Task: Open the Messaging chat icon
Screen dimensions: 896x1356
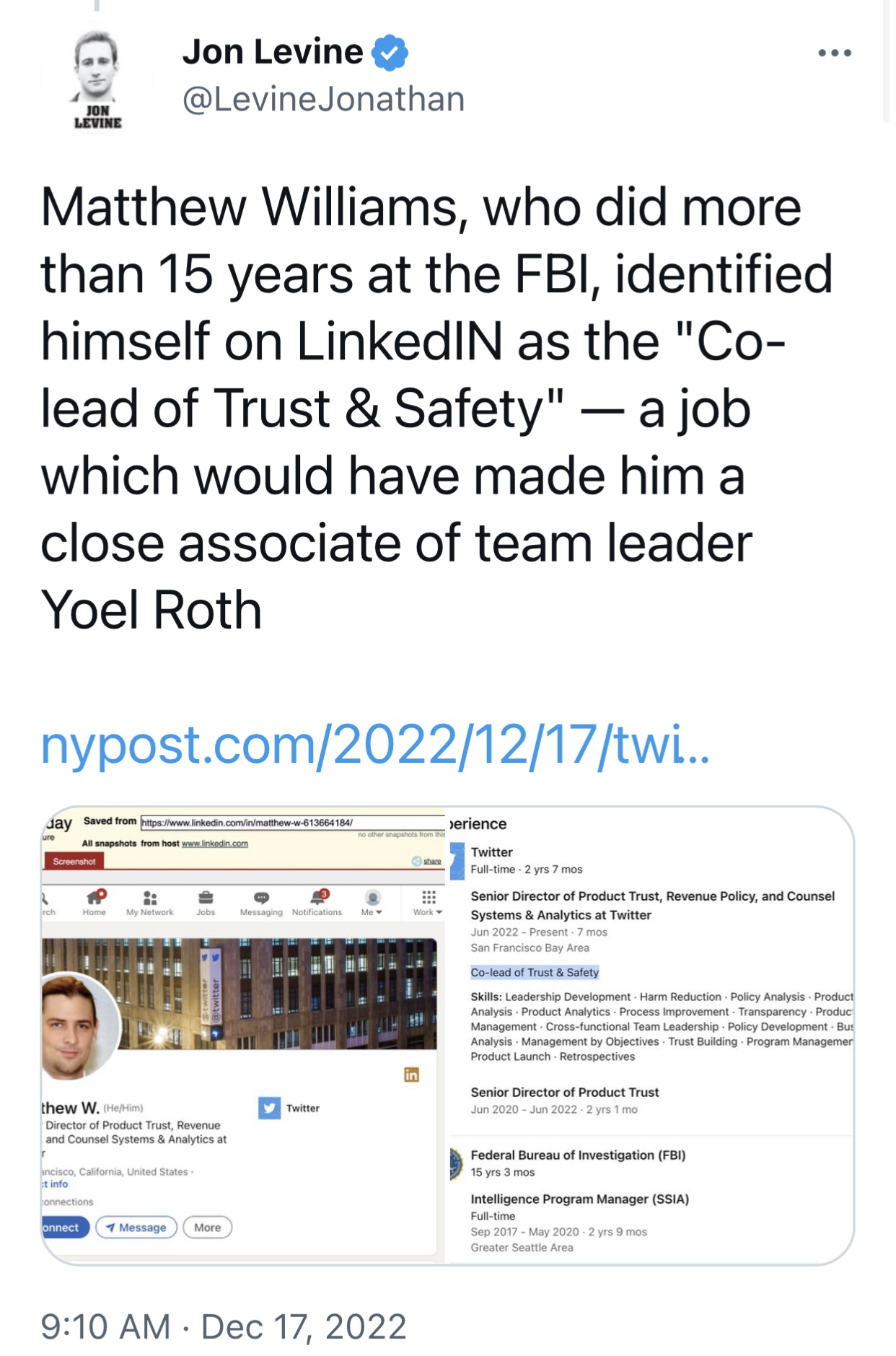Action: 261,903
